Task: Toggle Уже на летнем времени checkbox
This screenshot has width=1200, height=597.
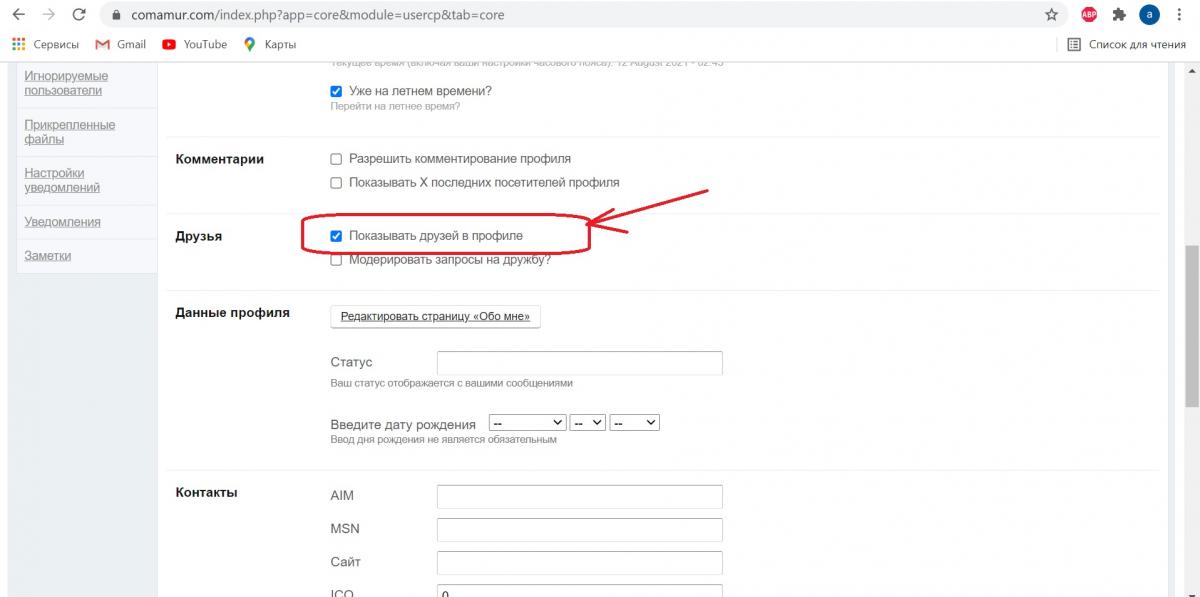Action: coord(336,91)
